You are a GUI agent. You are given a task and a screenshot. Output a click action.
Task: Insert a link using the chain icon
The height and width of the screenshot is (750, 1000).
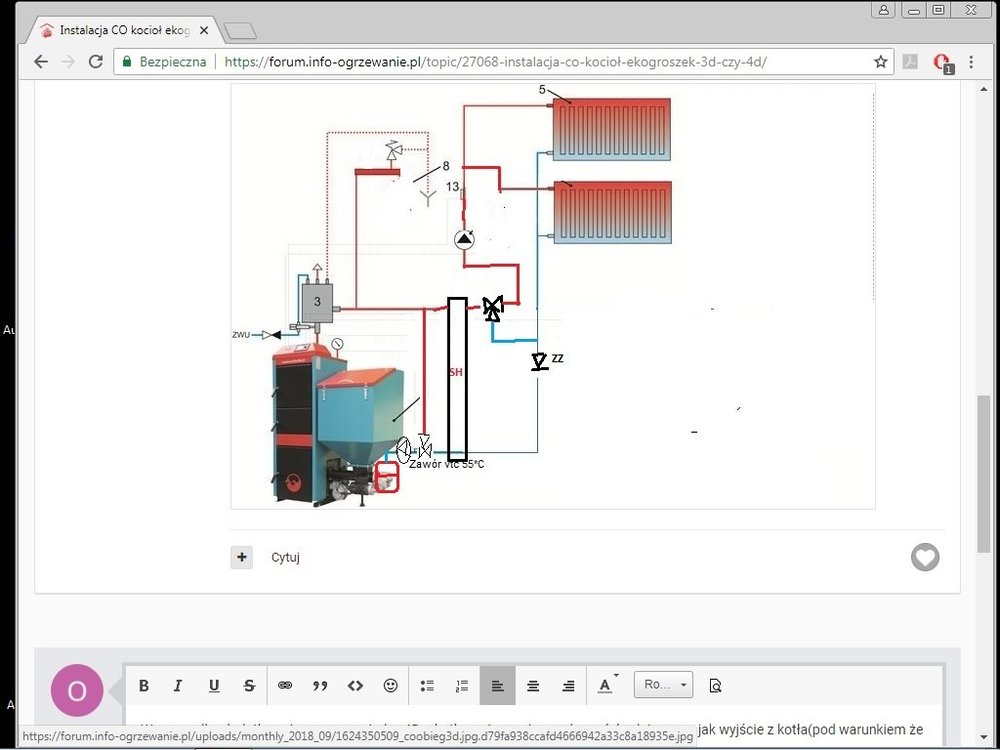click(x=285, y=686)
